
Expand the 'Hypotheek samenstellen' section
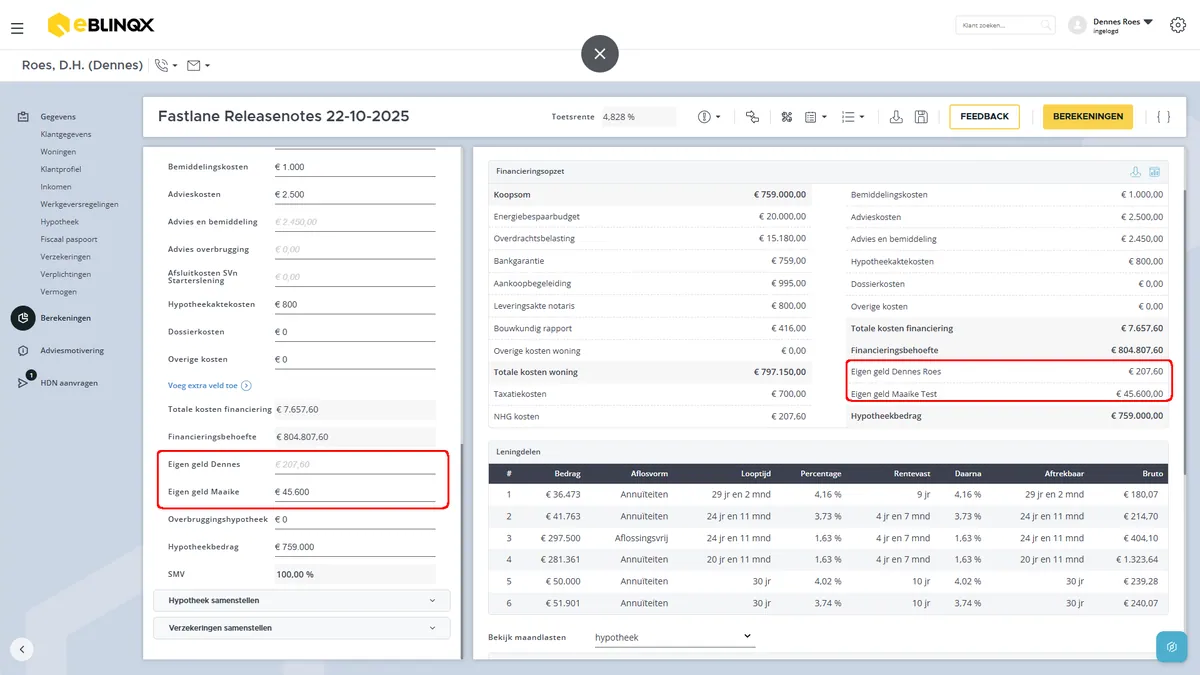tap(302, 600)
